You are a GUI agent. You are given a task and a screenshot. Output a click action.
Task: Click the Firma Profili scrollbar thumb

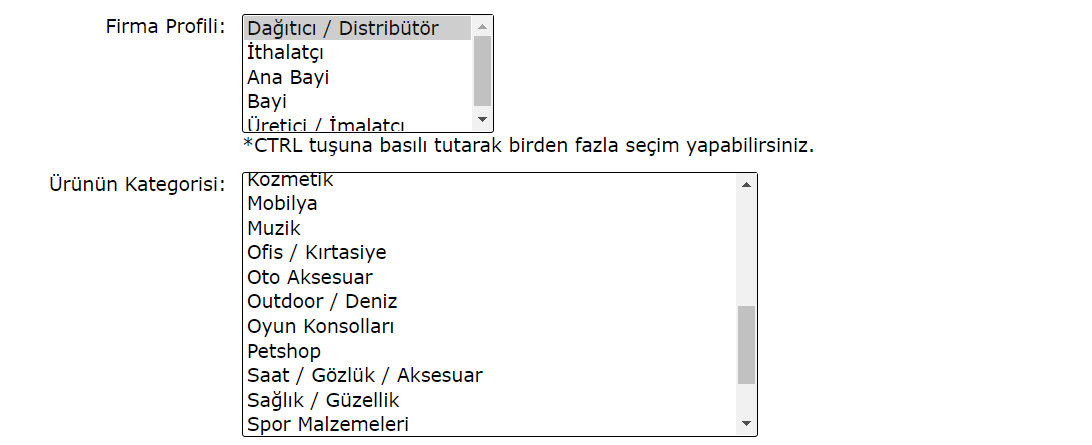point(483,70)
